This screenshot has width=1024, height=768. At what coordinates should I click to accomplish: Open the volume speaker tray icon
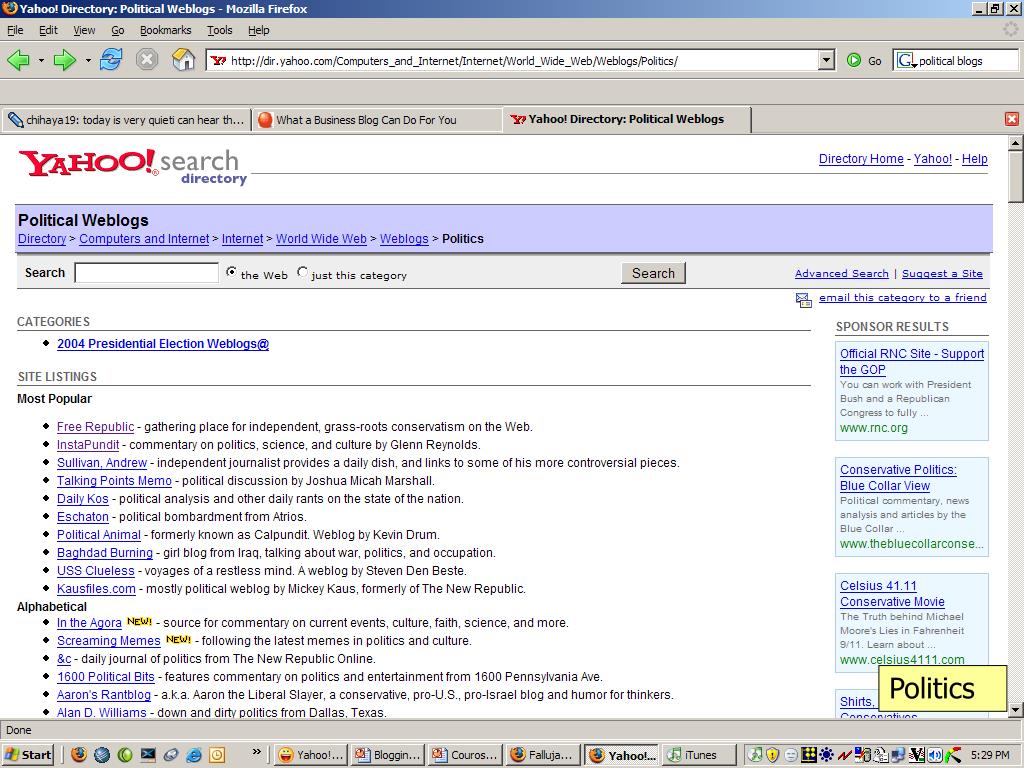click(x=935, y=755)
